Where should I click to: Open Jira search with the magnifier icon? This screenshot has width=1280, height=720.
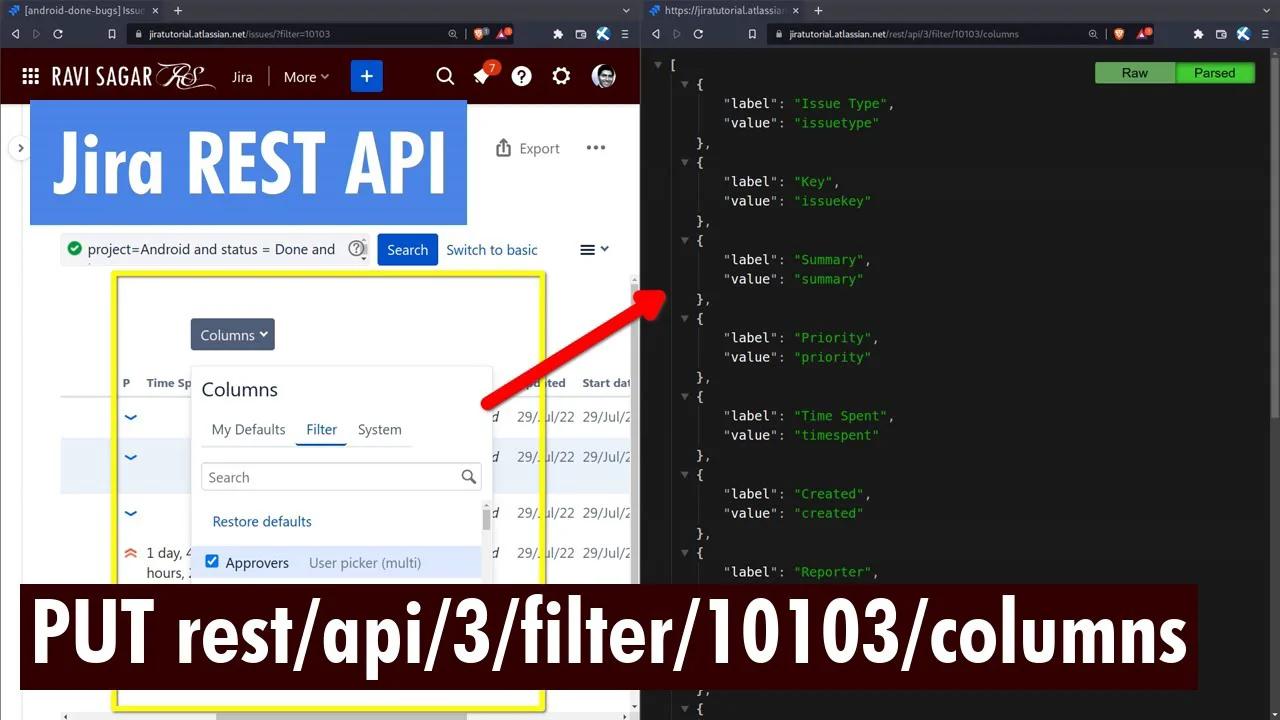(445, 76)
